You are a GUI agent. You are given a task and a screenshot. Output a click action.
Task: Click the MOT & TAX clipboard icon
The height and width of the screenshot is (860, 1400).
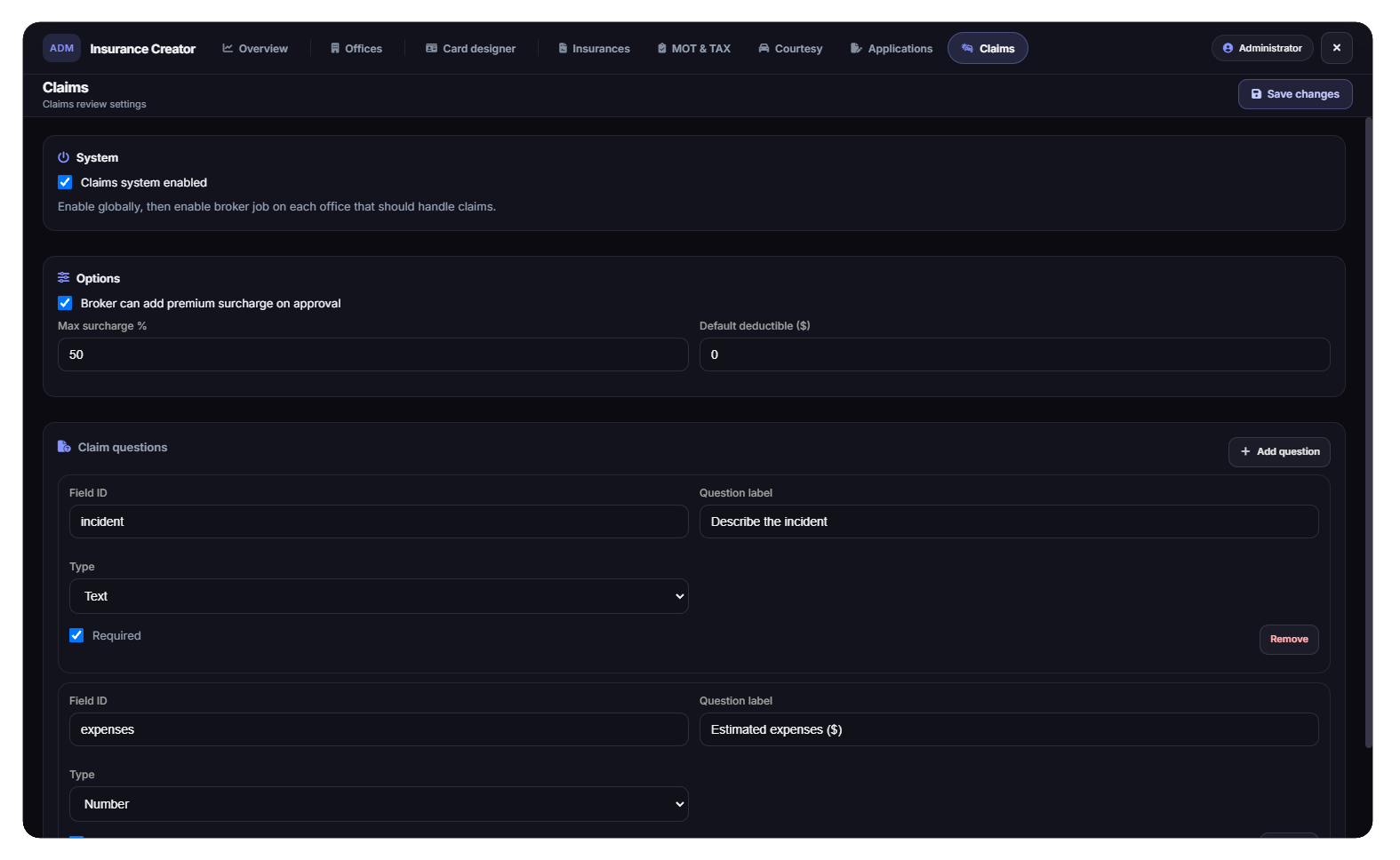click(662, 48)
